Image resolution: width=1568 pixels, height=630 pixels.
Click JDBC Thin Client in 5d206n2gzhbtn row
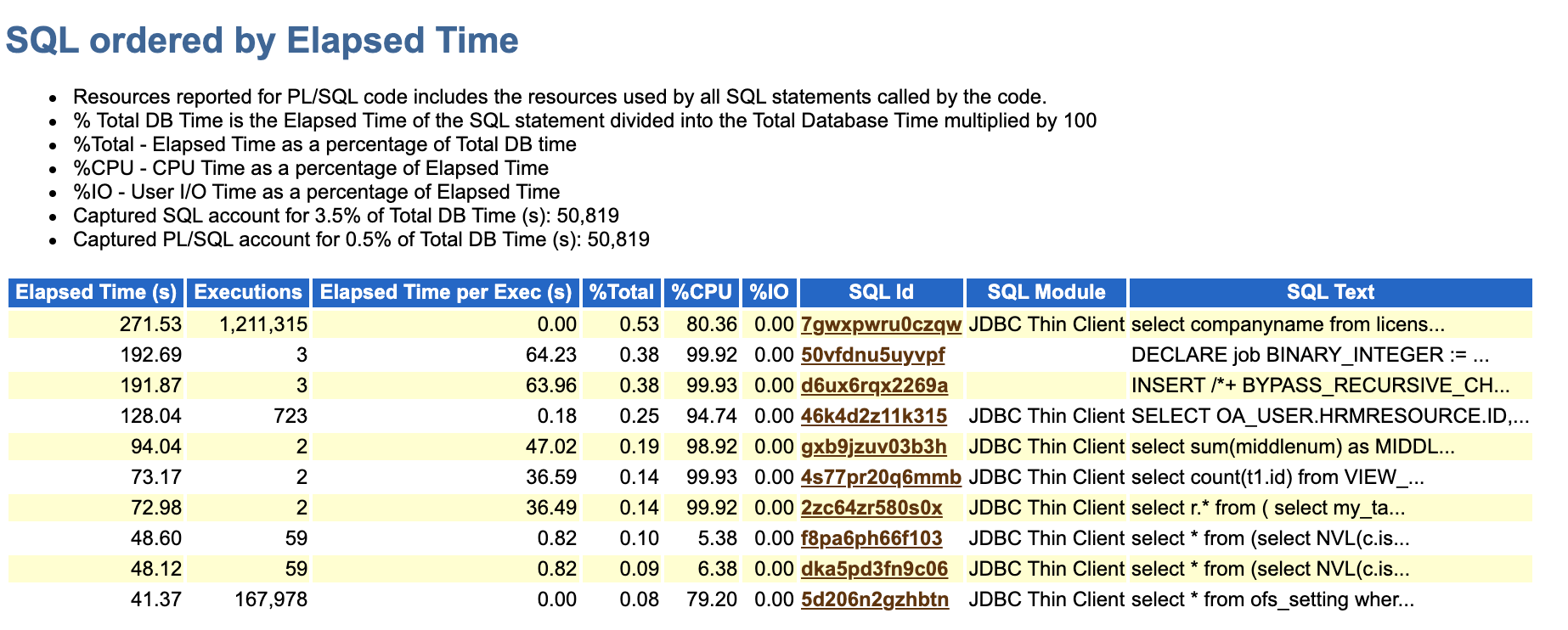point(1046,599)
